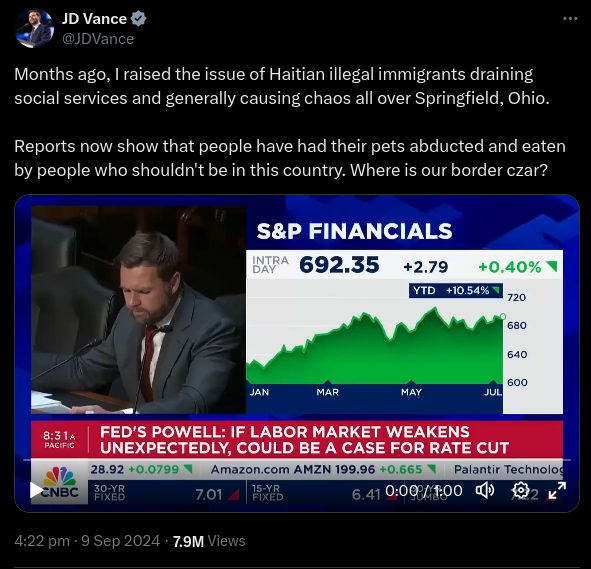Click JD Vance's profile avatar
The image size is (591, 569).
pos(34,28)
